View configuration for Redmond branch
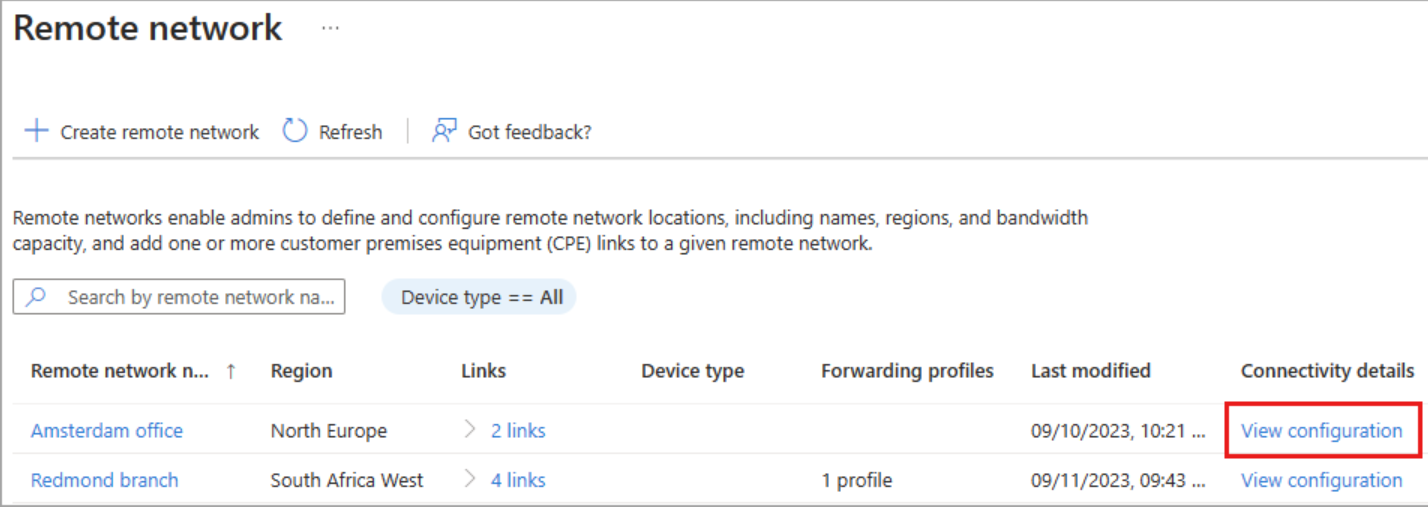 tap(1321, 480)
